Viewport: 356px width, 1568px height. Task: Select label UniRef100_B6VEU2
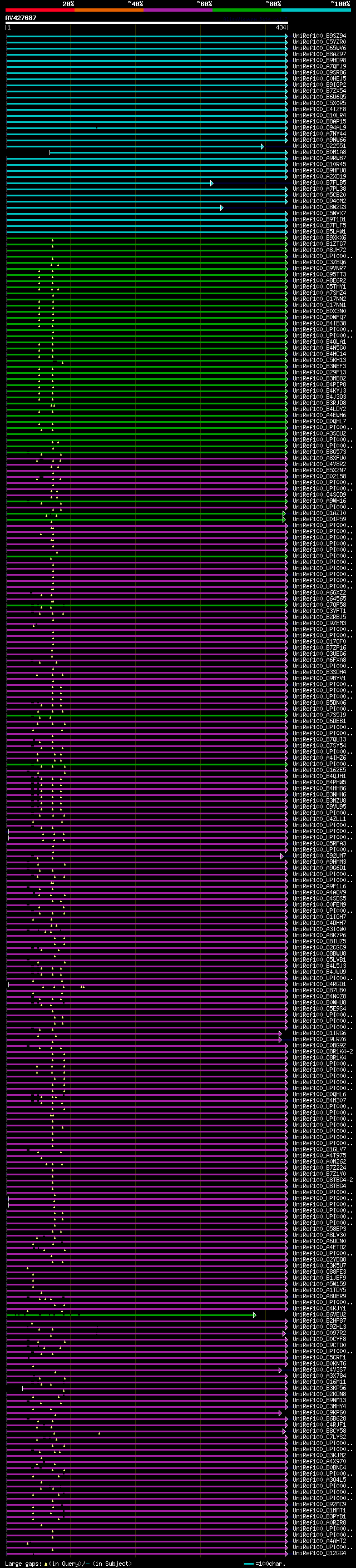pyautogui.click(x=319, y=1315)
